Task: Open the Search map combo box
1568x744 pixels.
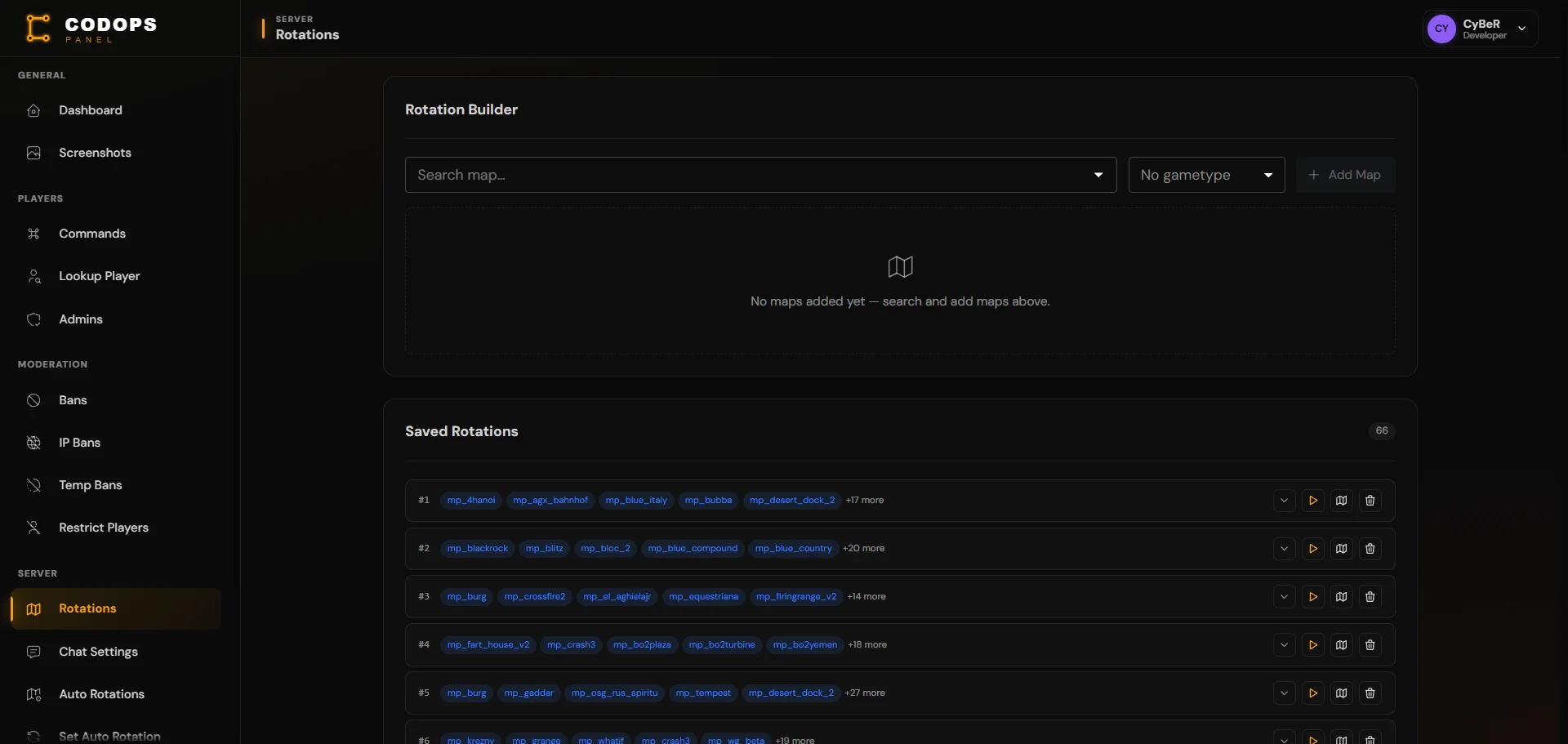Action: (x=760, y=175)
